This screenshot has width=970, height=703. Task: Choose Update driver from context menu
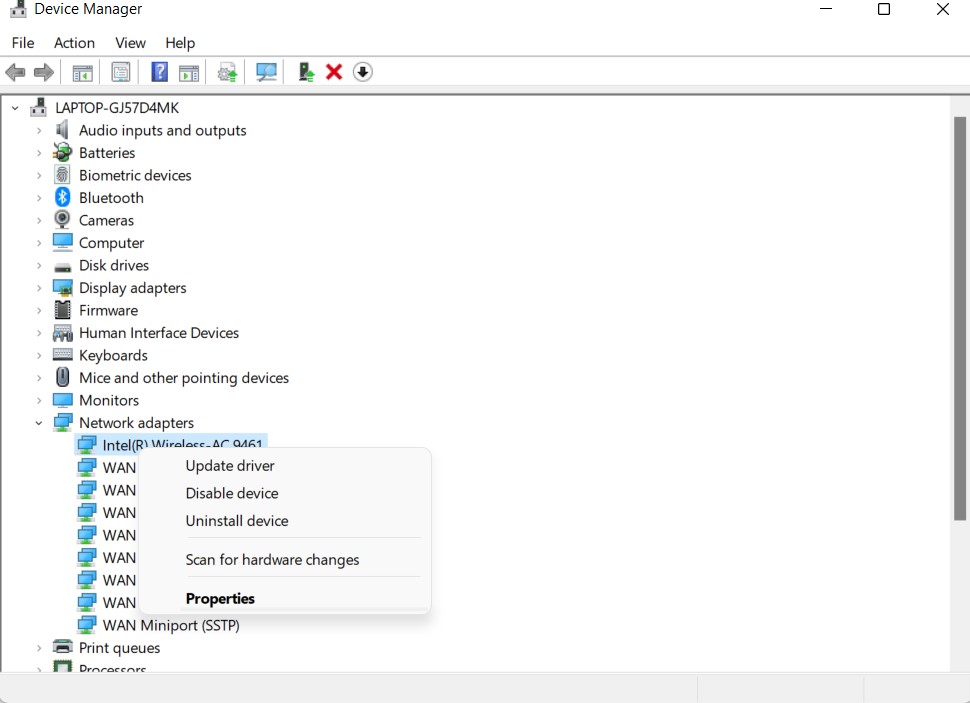tap(230, 466)
